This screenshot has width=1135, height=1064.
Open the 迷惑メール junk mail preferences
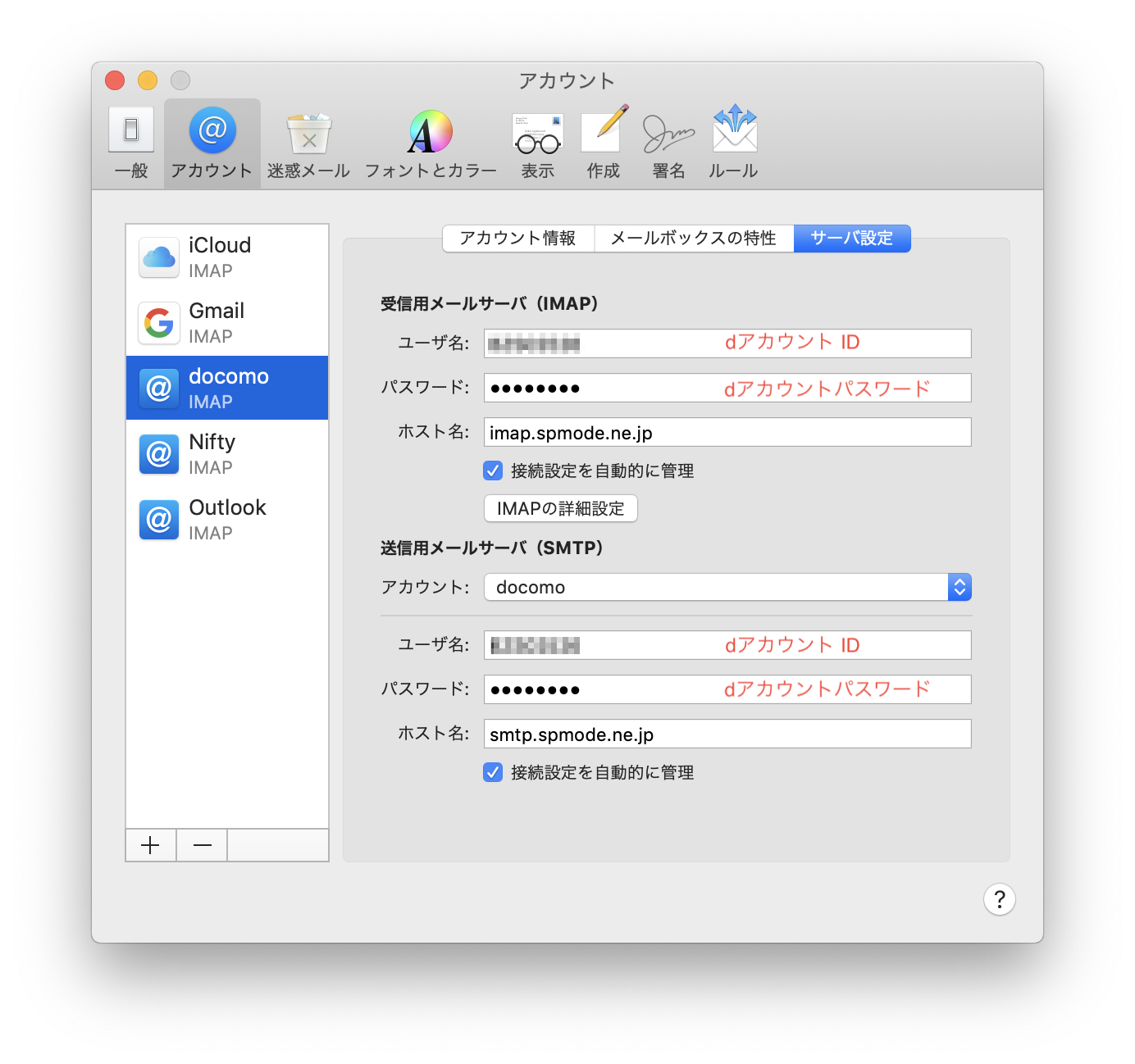click(308, 143)
